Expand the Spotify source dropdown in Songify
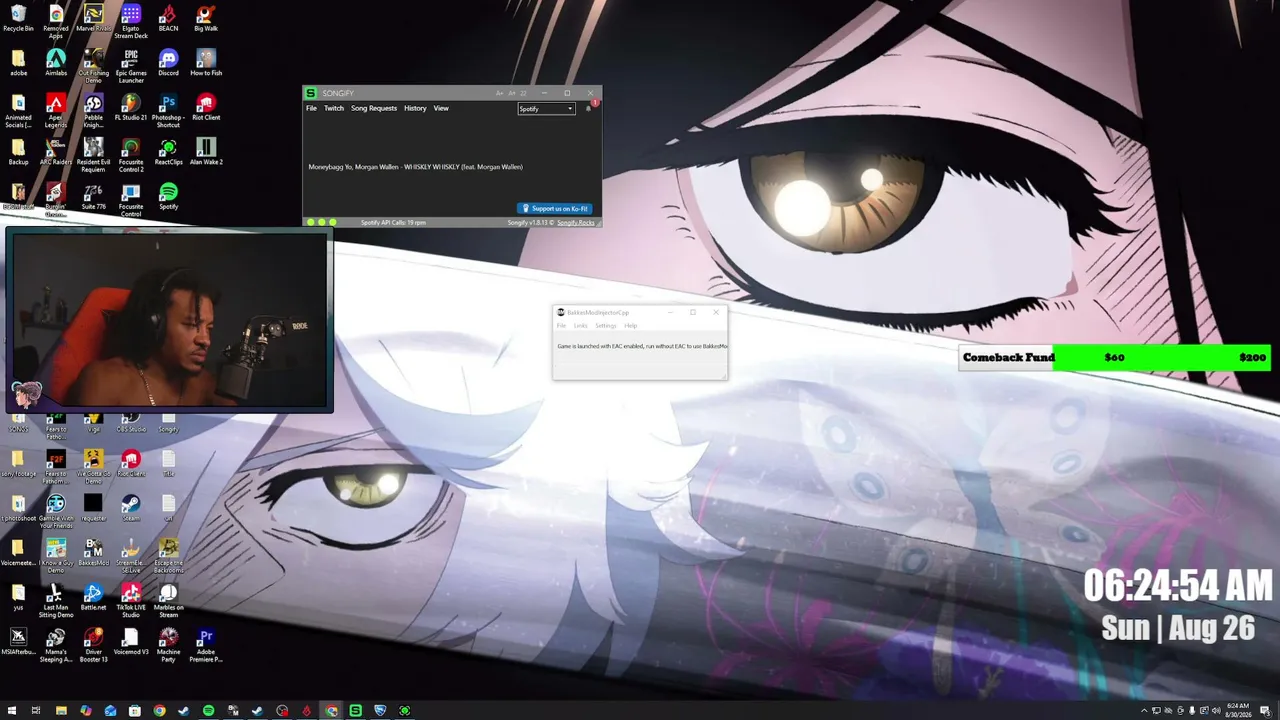1280x720 pixels. coord(546,109)
